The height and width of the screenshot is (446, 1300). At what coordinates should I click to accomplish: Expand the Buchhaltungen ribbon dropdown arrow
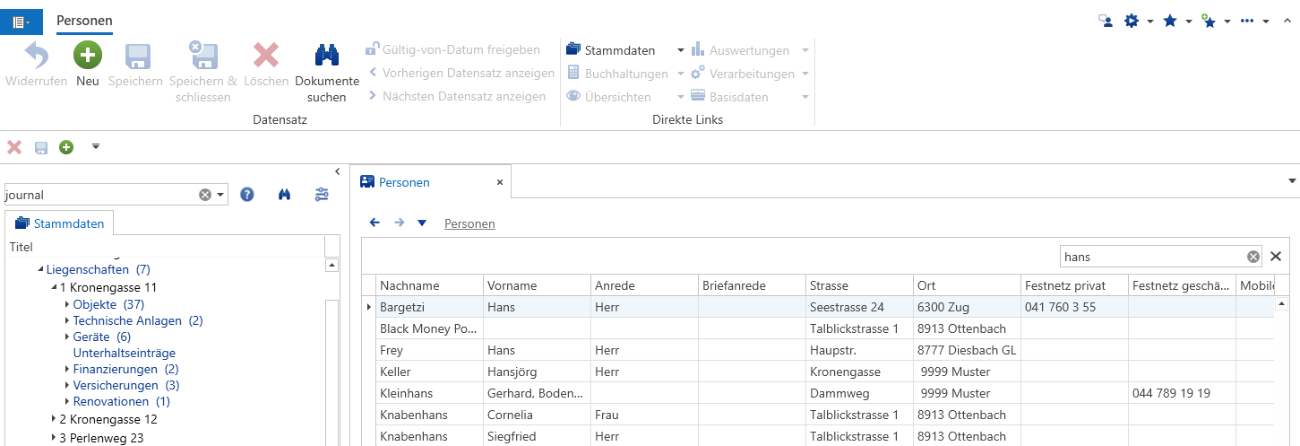681,73
